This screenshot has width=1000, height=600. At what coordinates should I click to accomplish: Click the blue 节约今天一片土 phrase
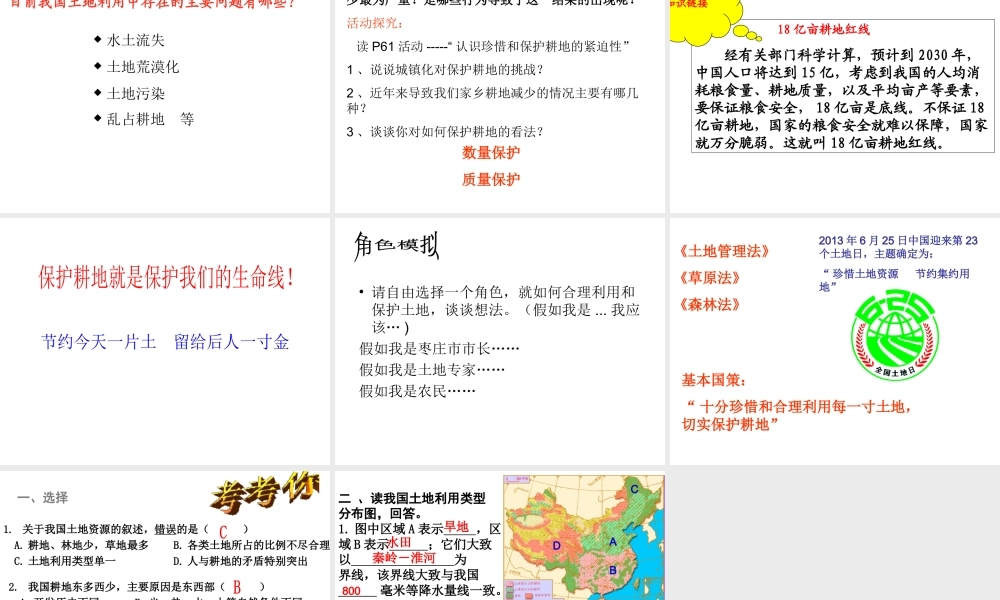[99, 342]
